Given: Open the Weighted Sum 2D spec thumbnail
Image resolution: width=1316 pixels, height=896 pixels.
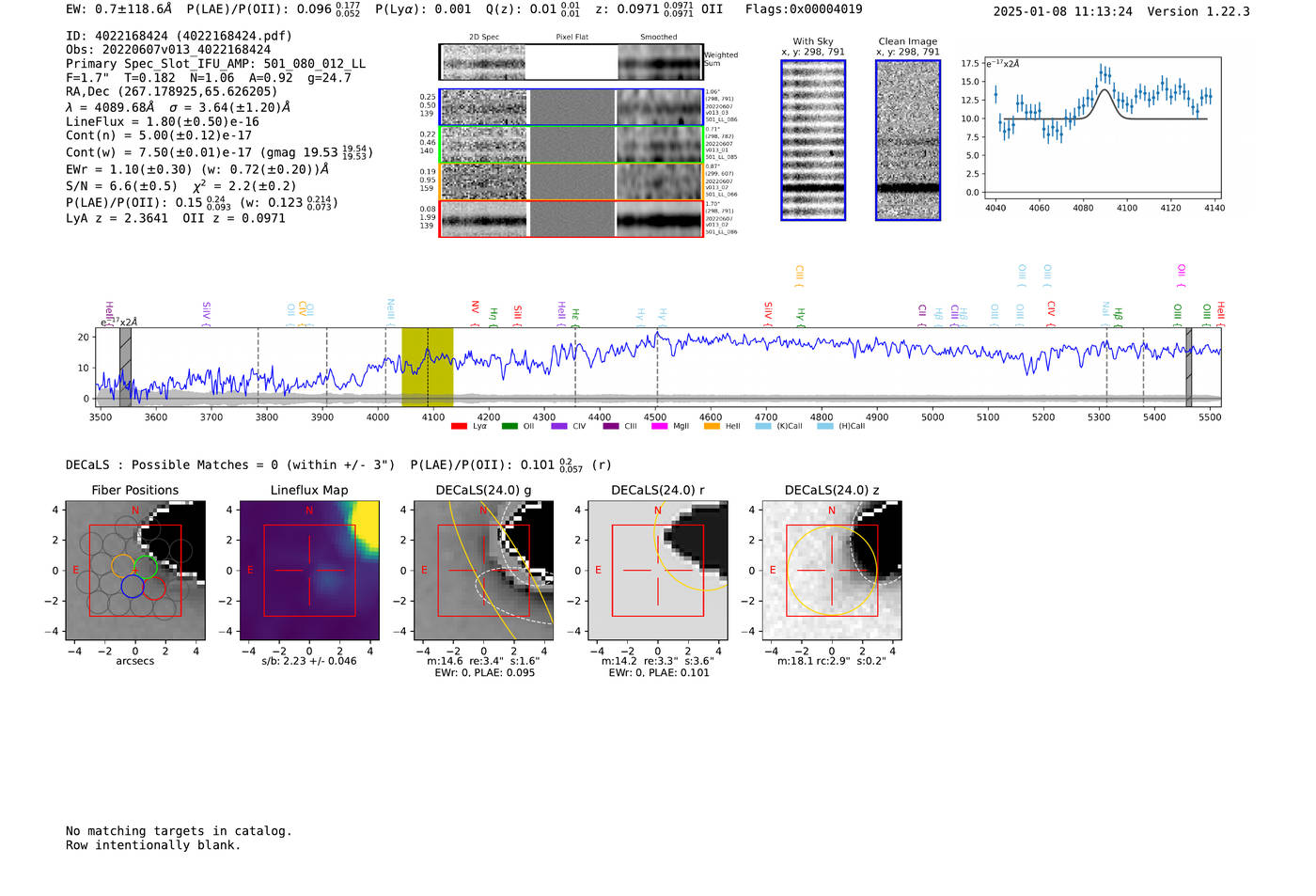Looking at the screenshot, I should [482, 62].
